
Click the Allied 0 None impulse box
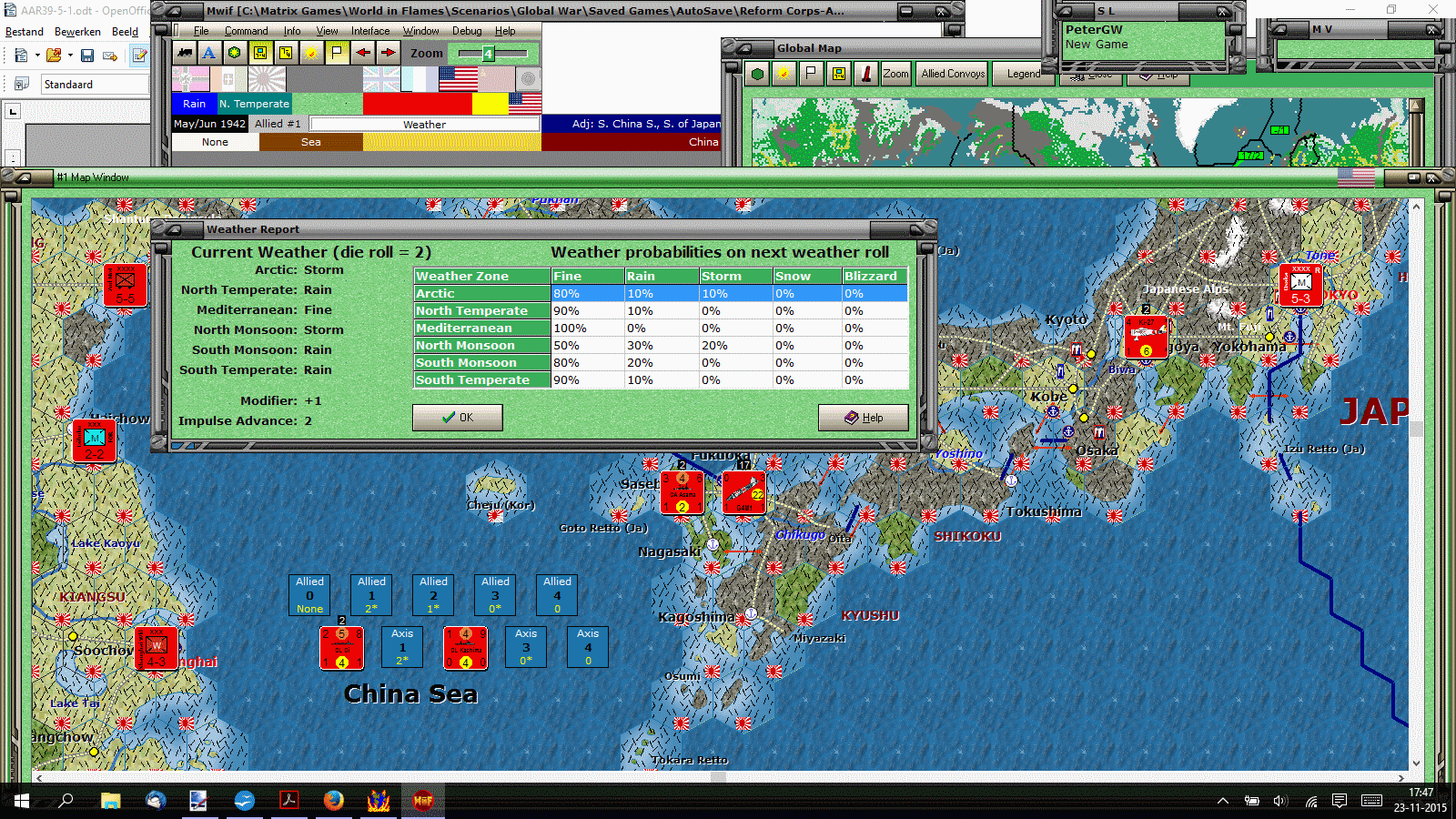click(309, 594)
